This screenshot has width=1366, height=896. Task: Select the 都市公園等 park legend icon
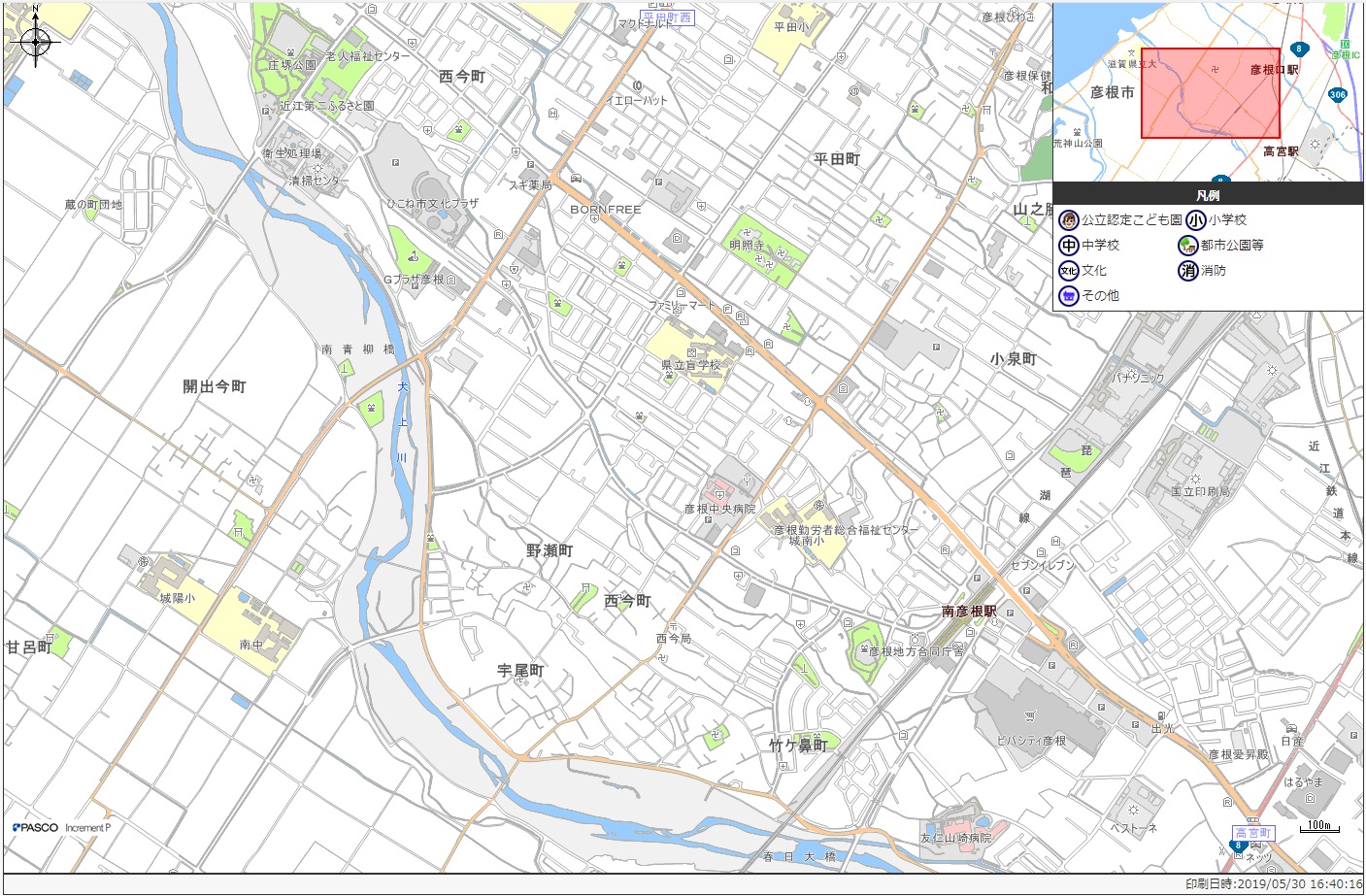point(1187,246)
